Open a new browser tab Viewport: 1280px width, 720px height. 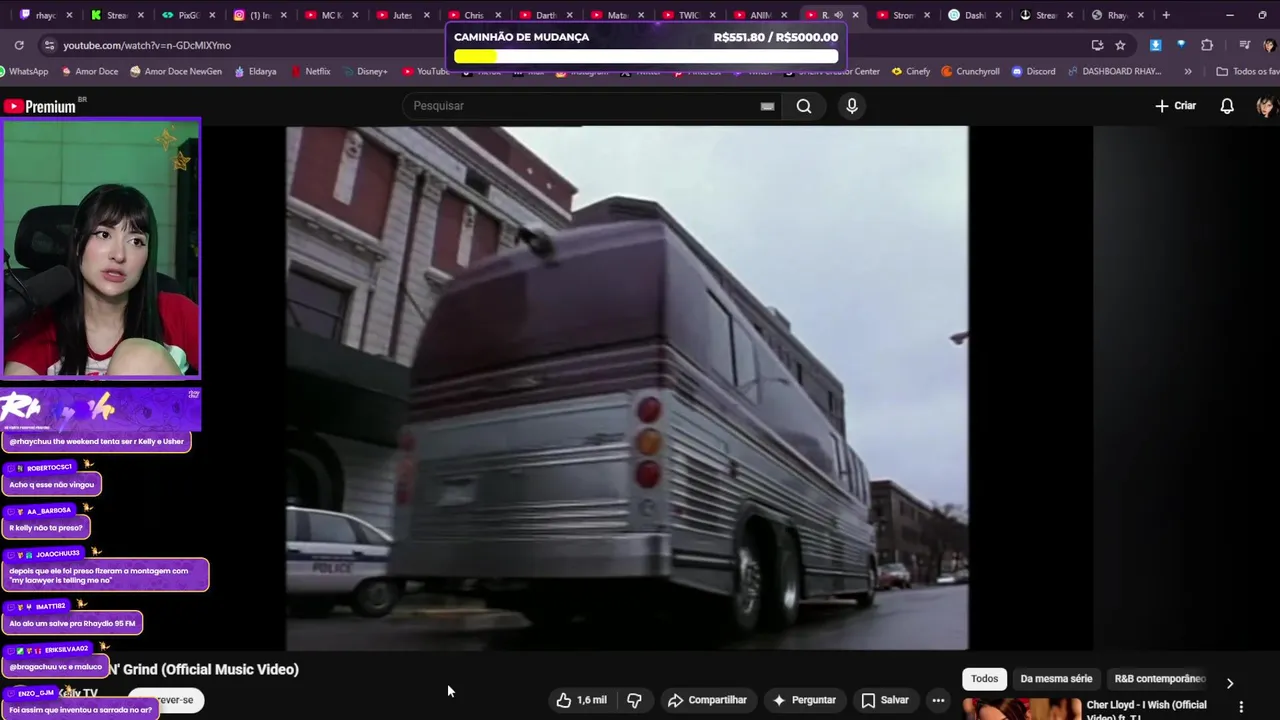click(x=1166, y=15)
